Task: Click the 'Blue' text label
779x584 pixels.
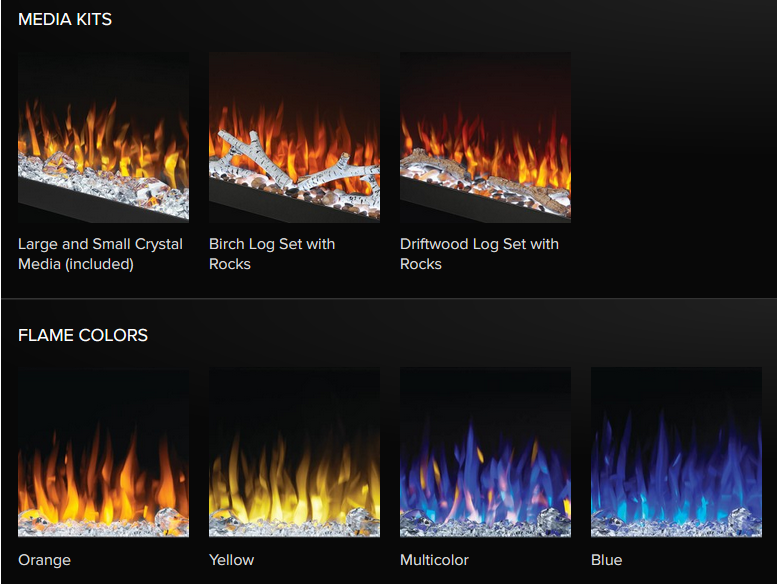Action: point(607,560)
